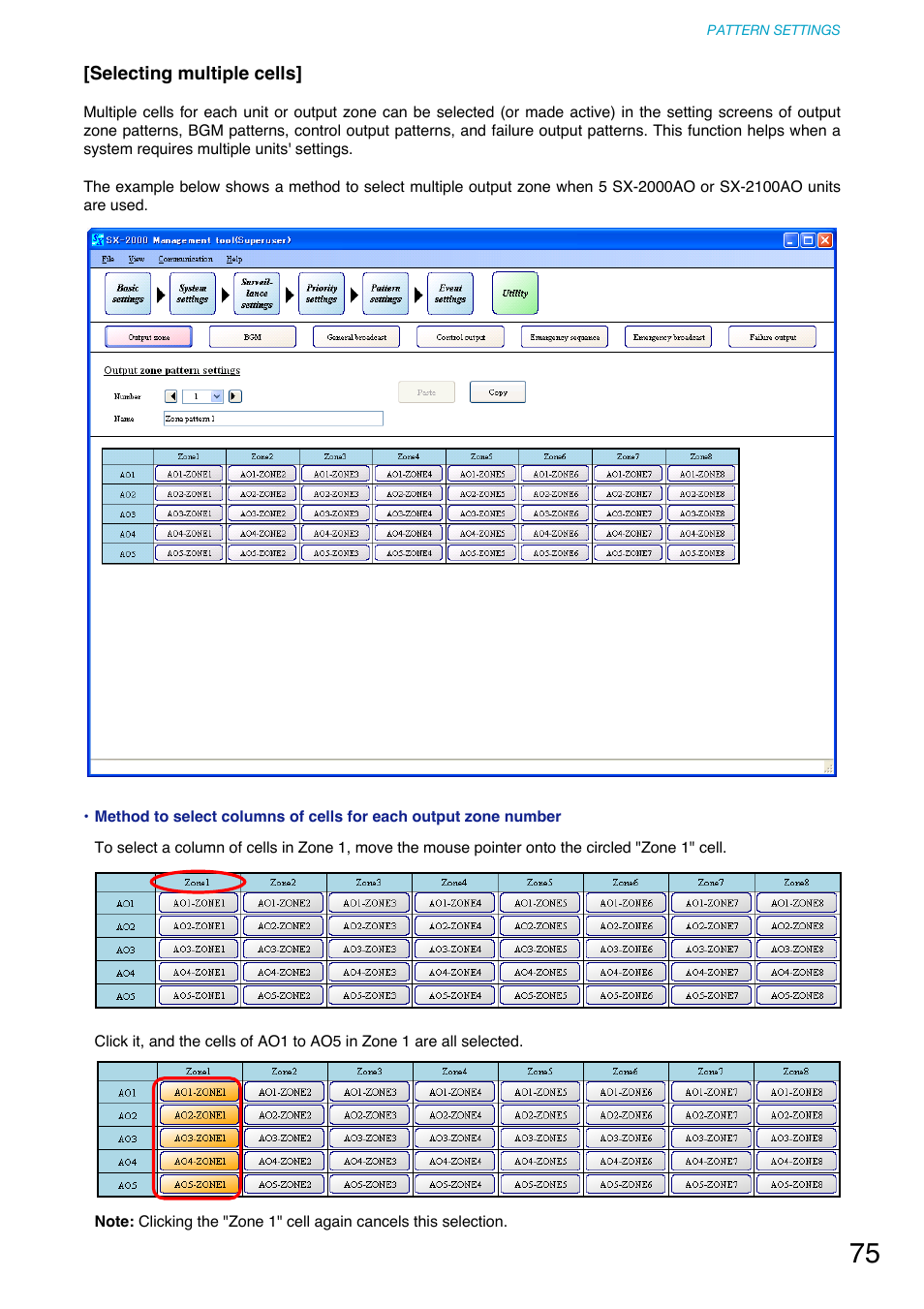Open the File menu
924x1309 pixels.
(108, 259)
